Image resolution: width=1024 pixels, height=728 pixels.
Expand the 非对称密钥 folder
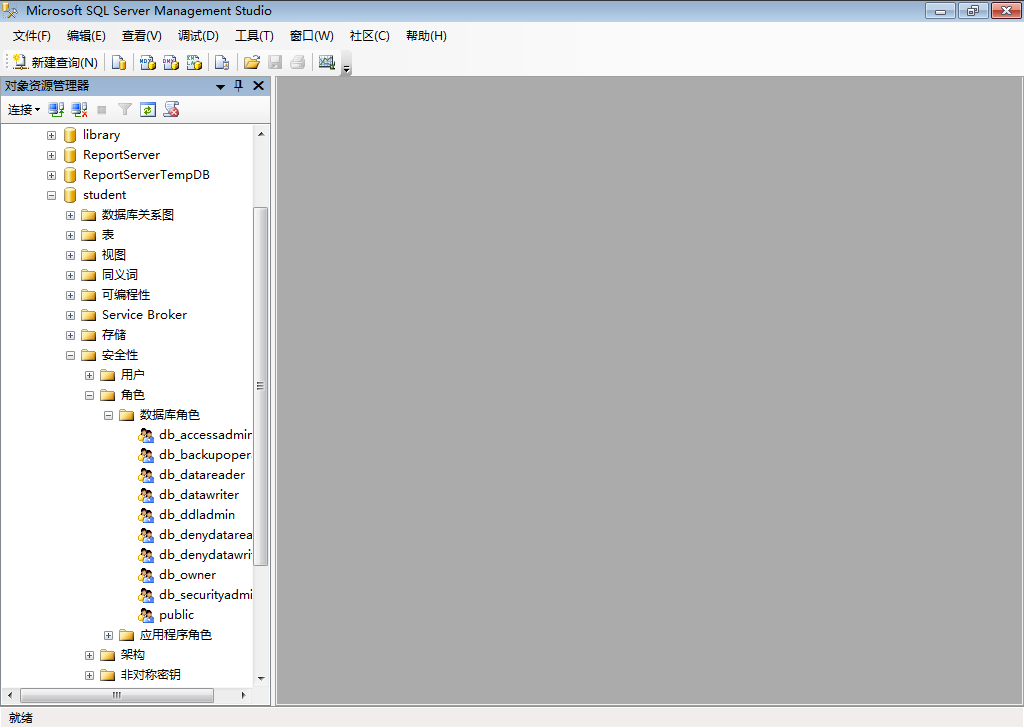tap(89, 676)
